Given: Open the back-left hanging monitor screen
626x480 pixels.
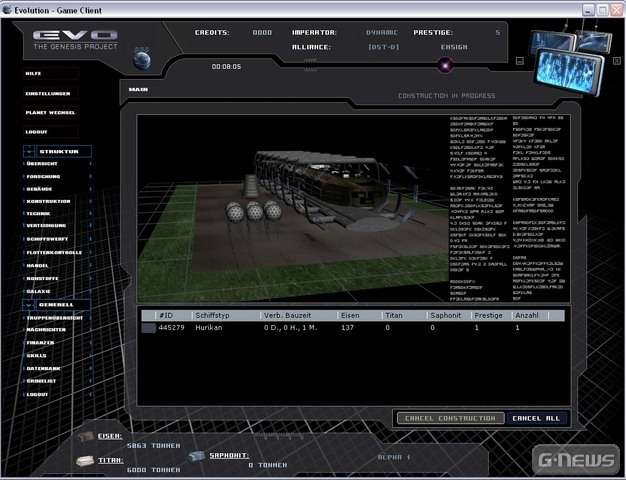Looking at the screenshot, I should pyautogui.click(x=551, y=43).
